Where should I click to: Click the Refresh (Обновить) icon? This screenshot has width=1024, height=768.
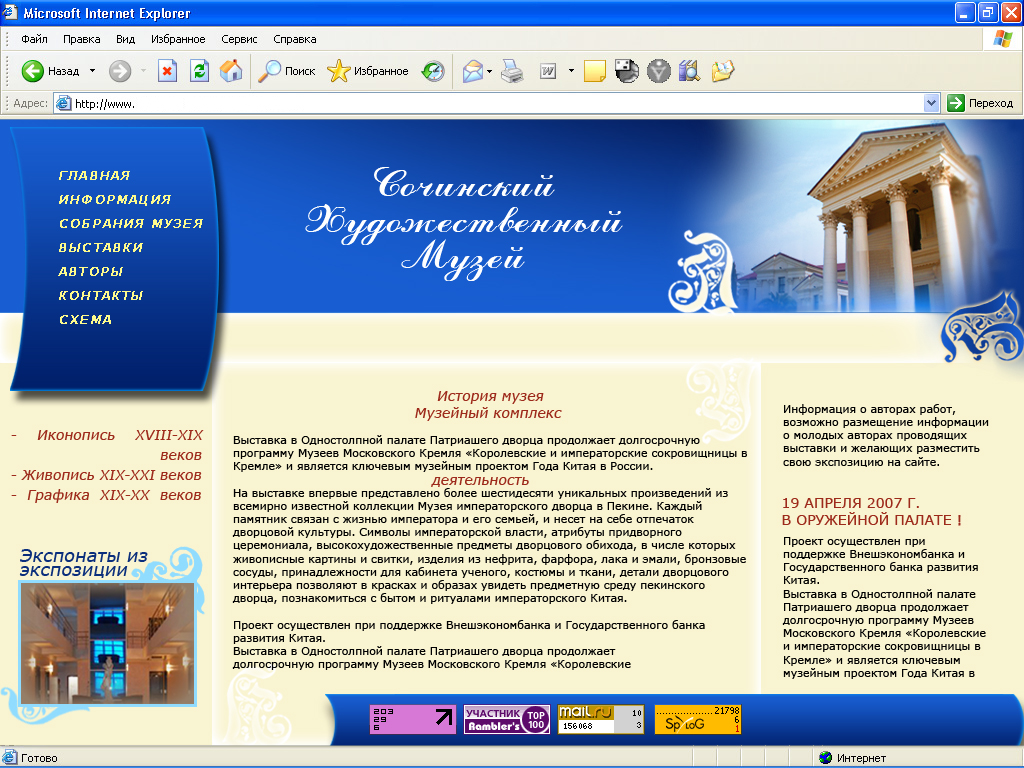tap(199, 71)
